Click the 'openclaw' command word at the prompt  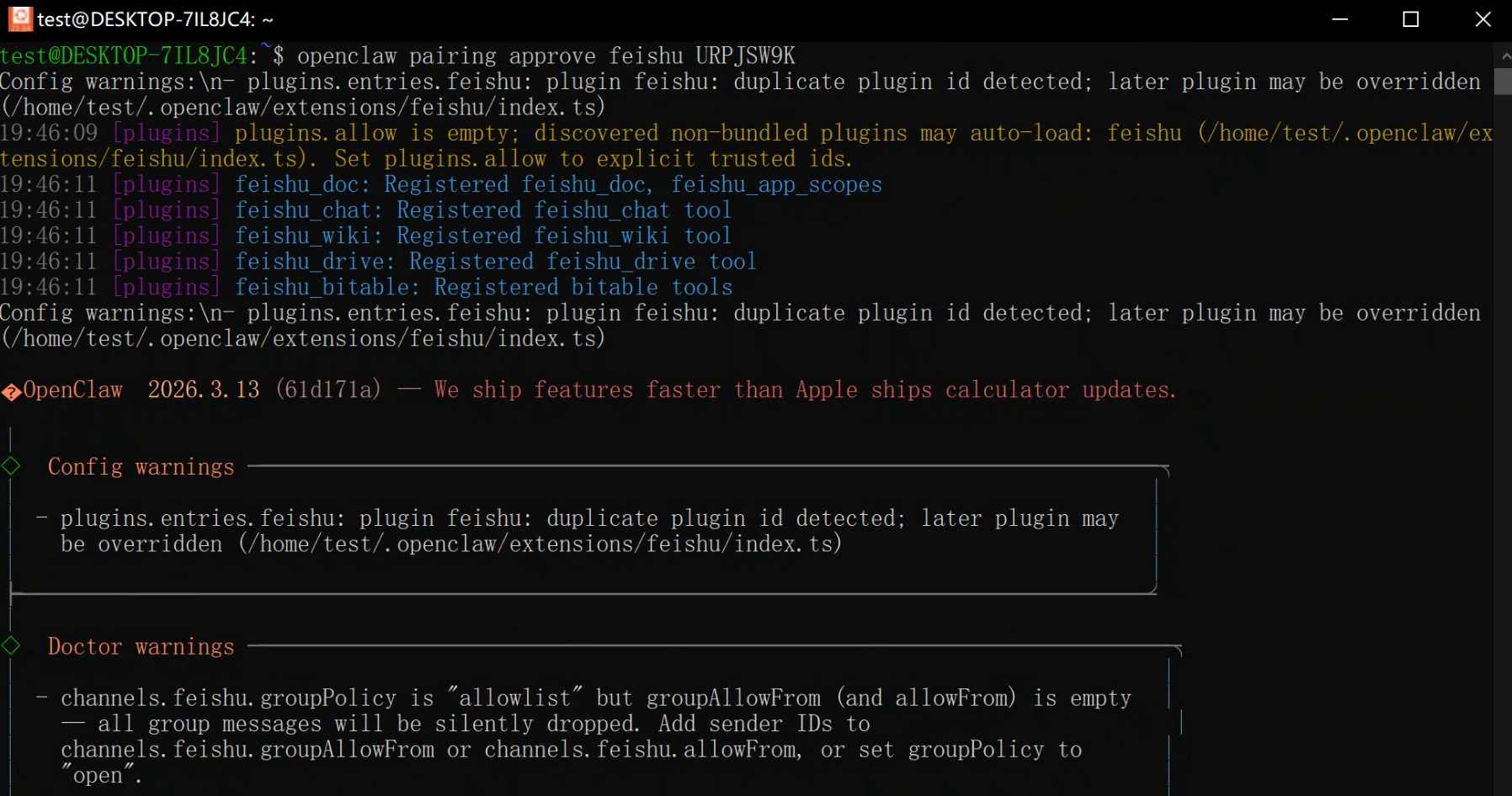click(x=346, y=56)
